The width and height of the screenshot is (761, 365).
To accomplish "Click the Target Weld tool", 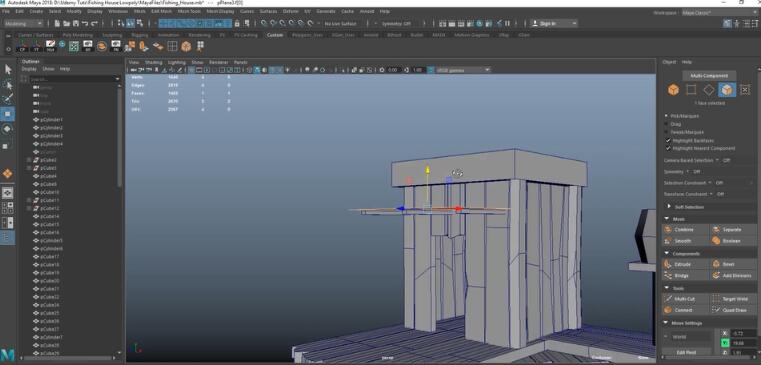I will pyautogui.click(x=733, y=299).
